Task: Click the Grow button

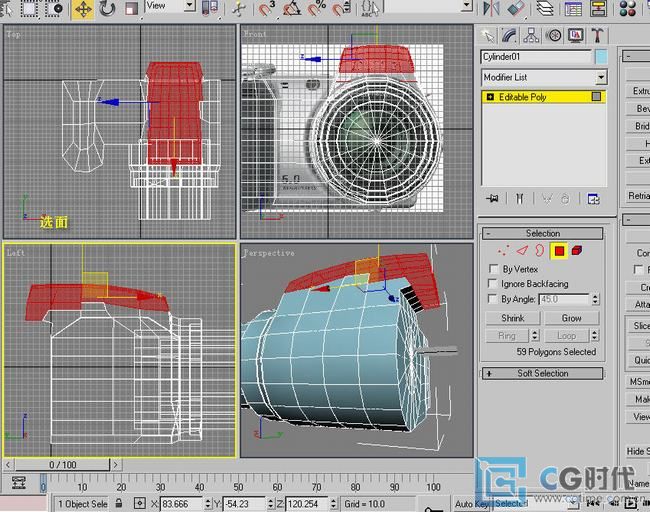Action: click(x=571, y=318)
